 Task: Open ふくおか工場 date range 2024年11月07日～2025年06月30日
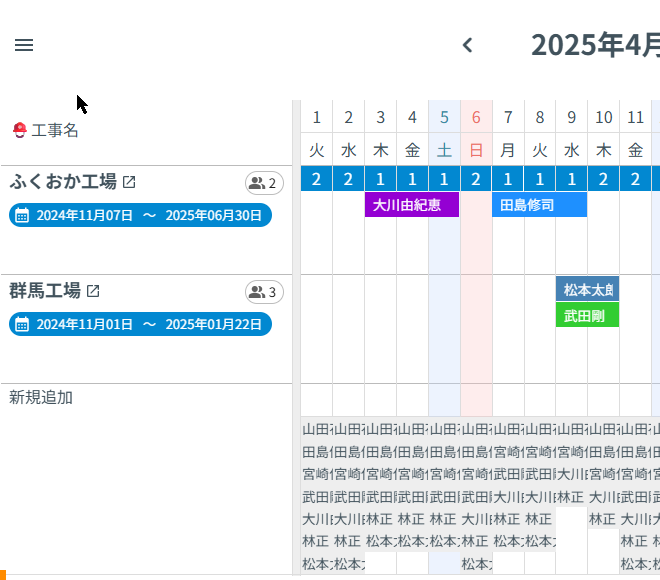click(x=140, y=215)
